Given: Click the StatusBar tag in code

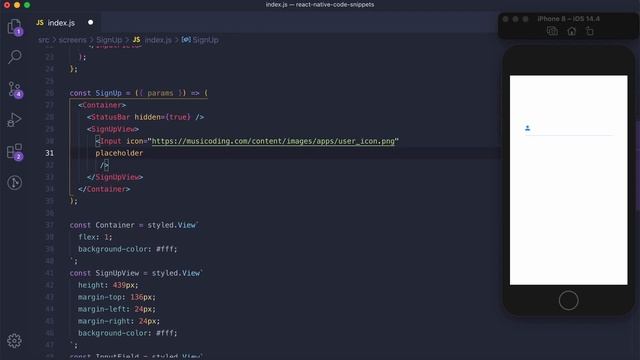Looking at the screenshot, I should 111,117.
